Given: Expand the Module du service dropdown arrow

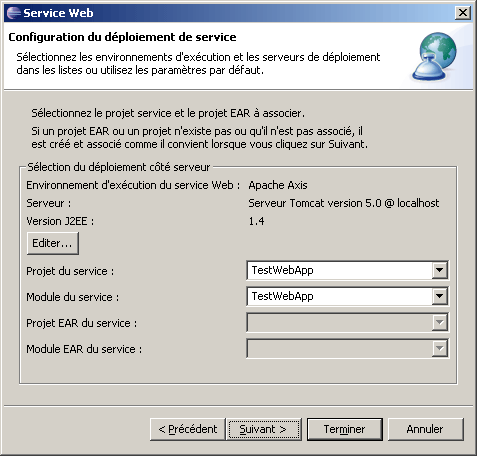Looking at the screenshot, I should pyautogui.click(x=440, y=296).
